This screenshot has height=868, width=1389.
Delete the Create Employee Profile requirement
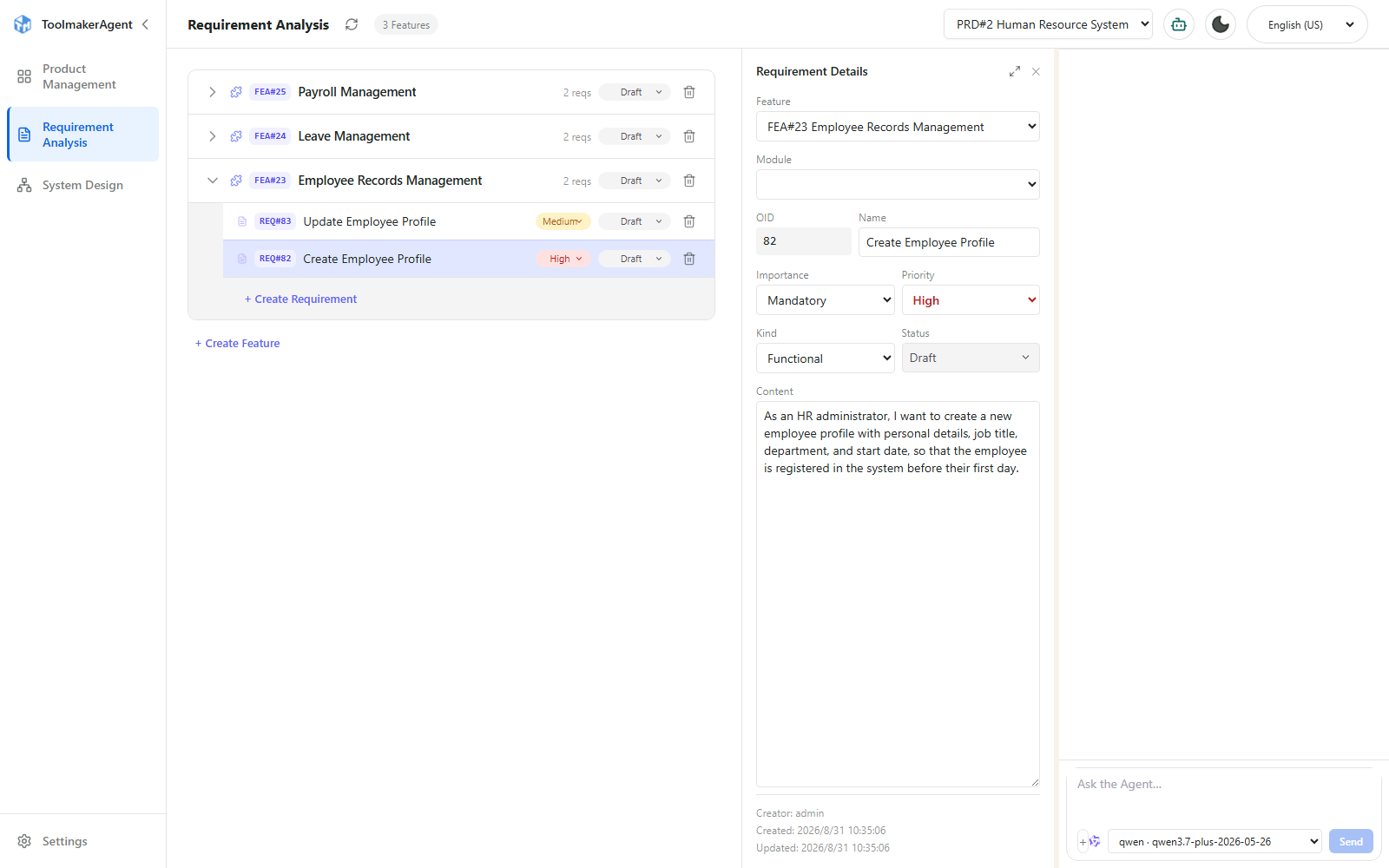[689, 259]
